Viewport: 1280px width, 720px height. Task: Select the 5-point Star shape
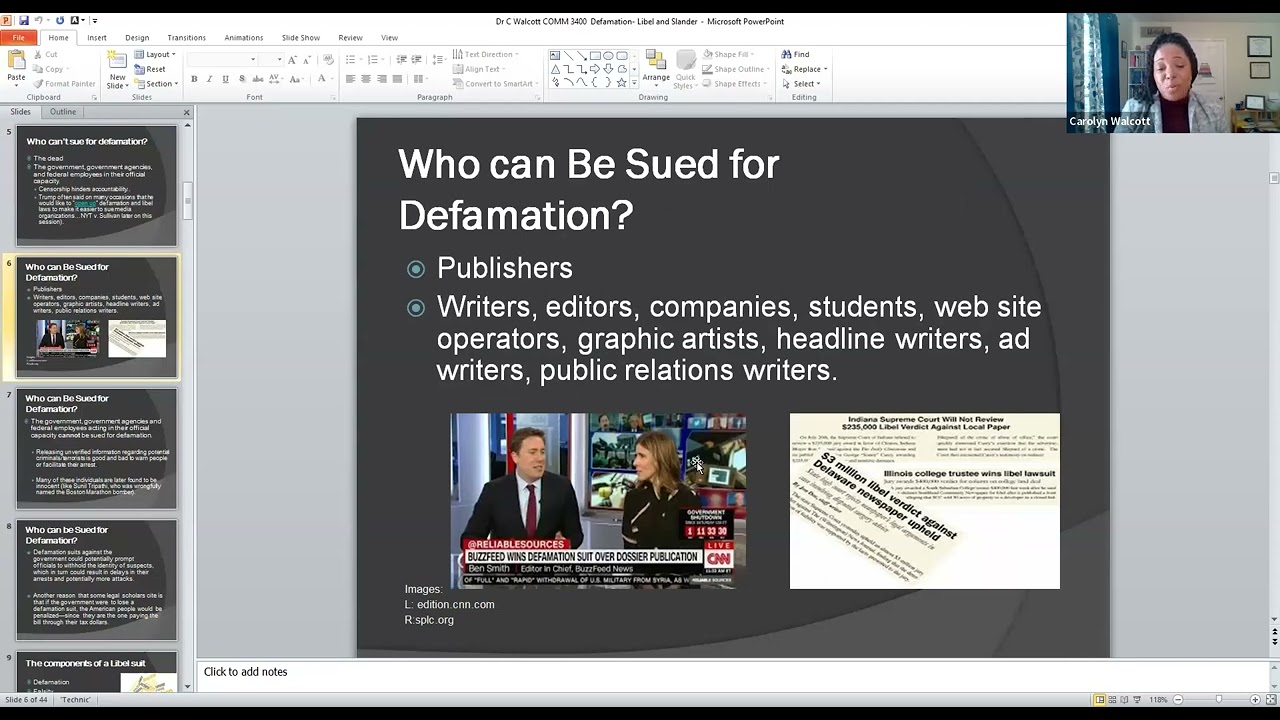tap(621, 82)
